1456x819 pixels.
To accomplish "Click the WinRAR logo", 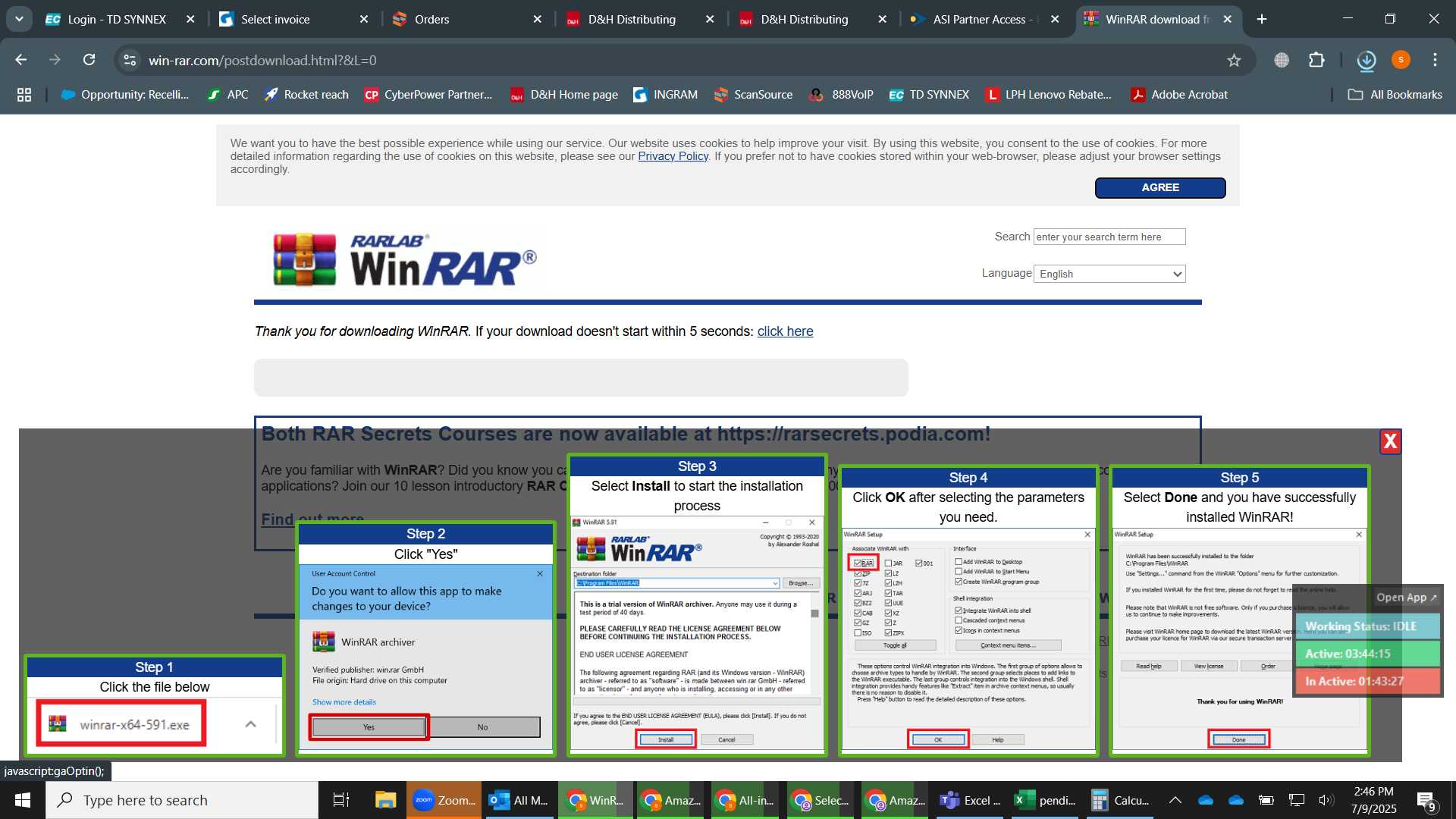I will pos(405,260).
